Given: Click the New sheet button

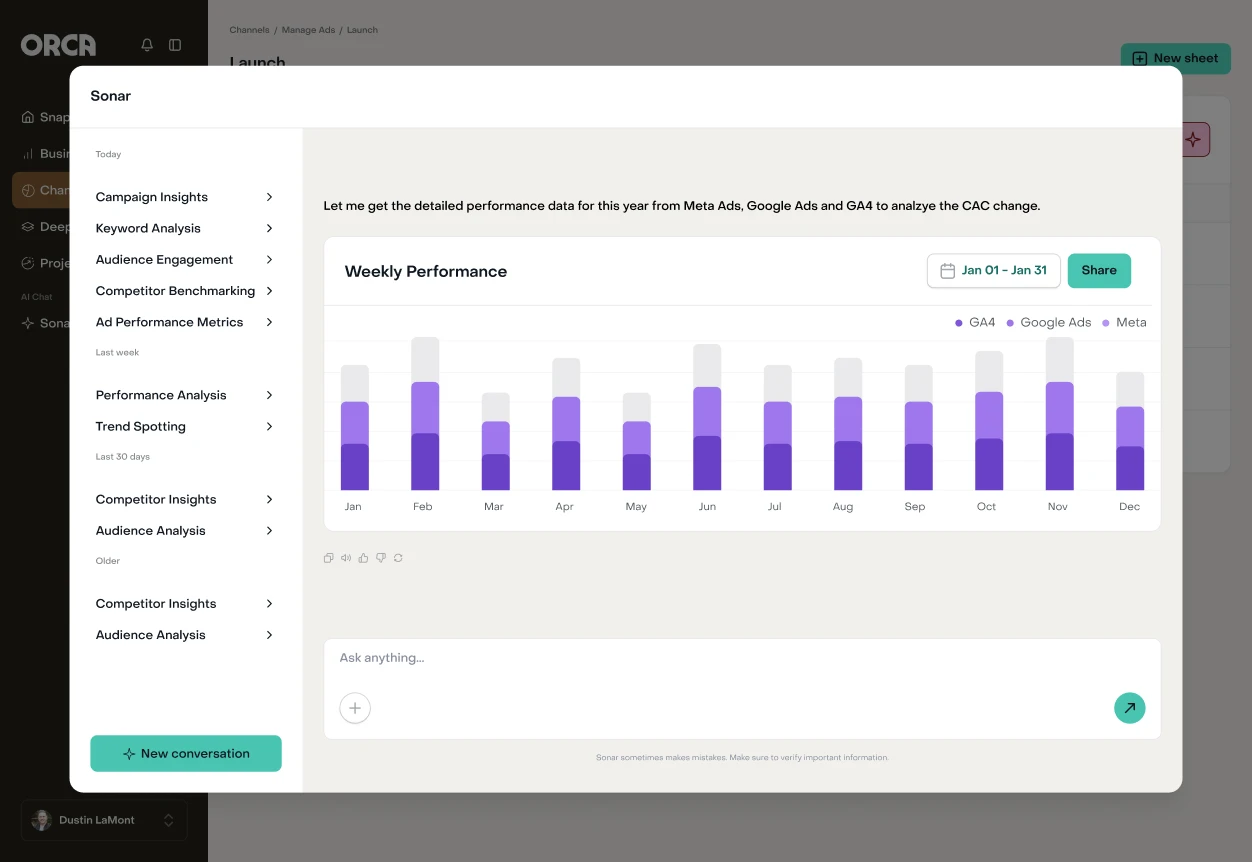Looking at the screenshot, I should pyautogui.click(x=1176, y=58).
